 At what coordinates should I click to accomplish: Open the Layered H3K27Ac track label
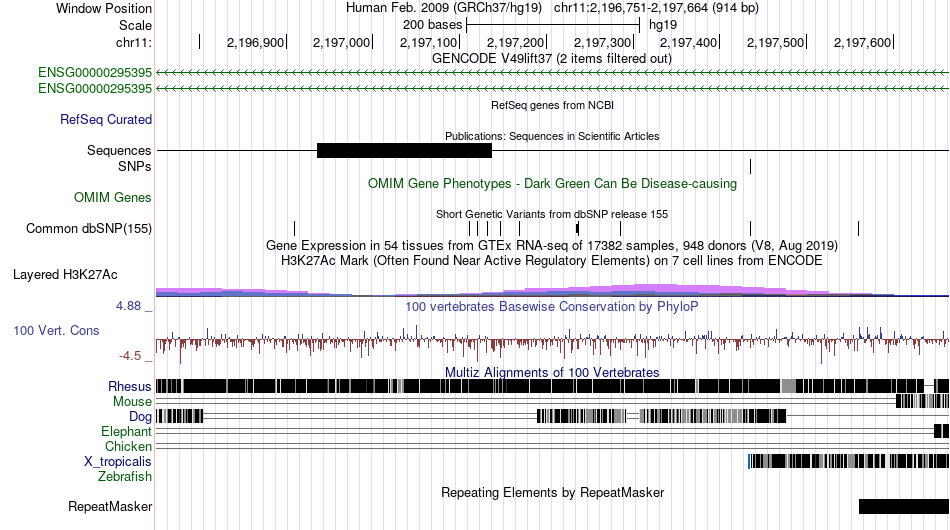(x=65, y=274)
